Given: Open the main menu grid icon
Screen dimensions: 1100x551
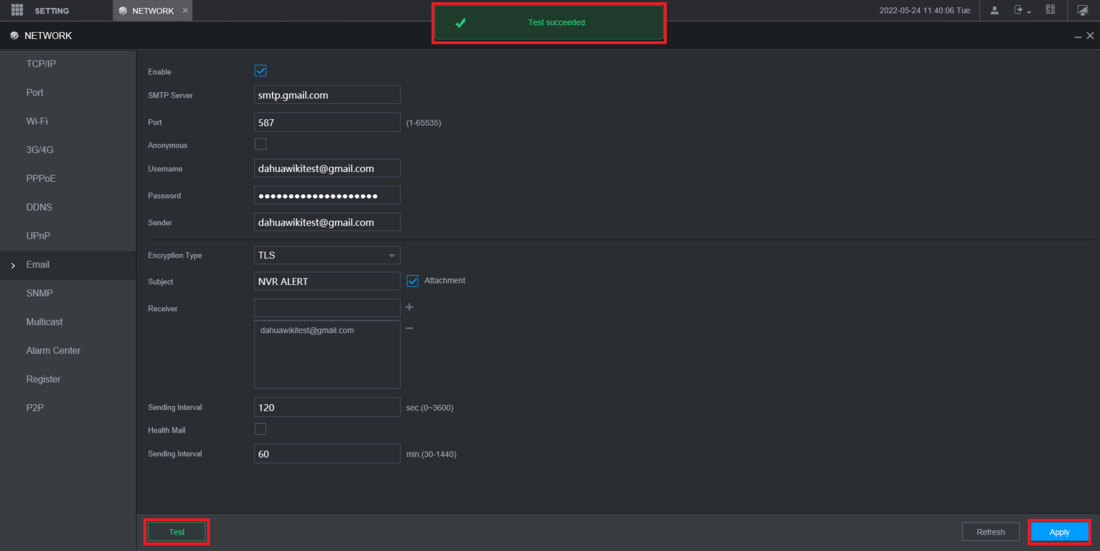Looking at the screenshot, I should 17,10.
